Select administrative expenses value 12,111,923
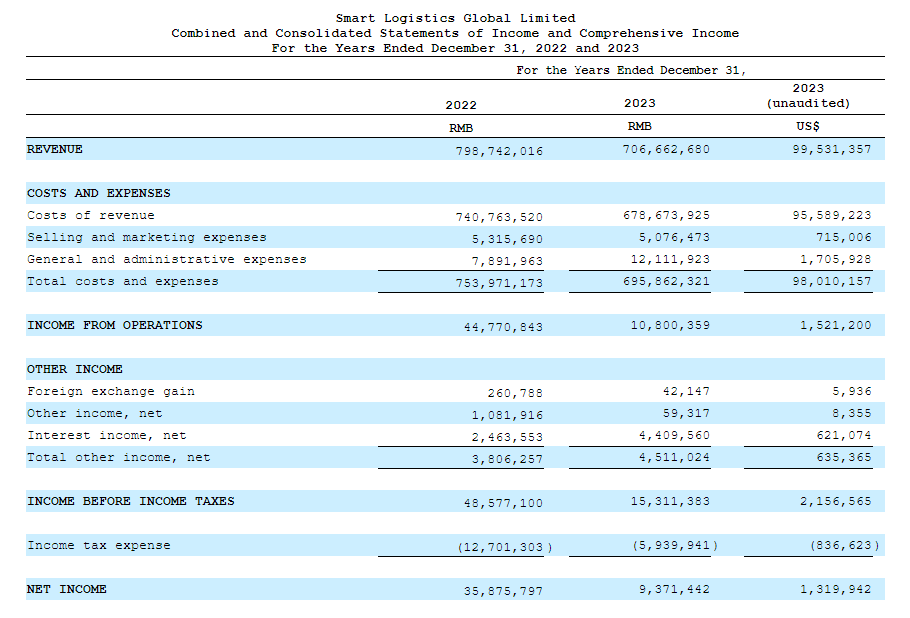 point(670,259)
